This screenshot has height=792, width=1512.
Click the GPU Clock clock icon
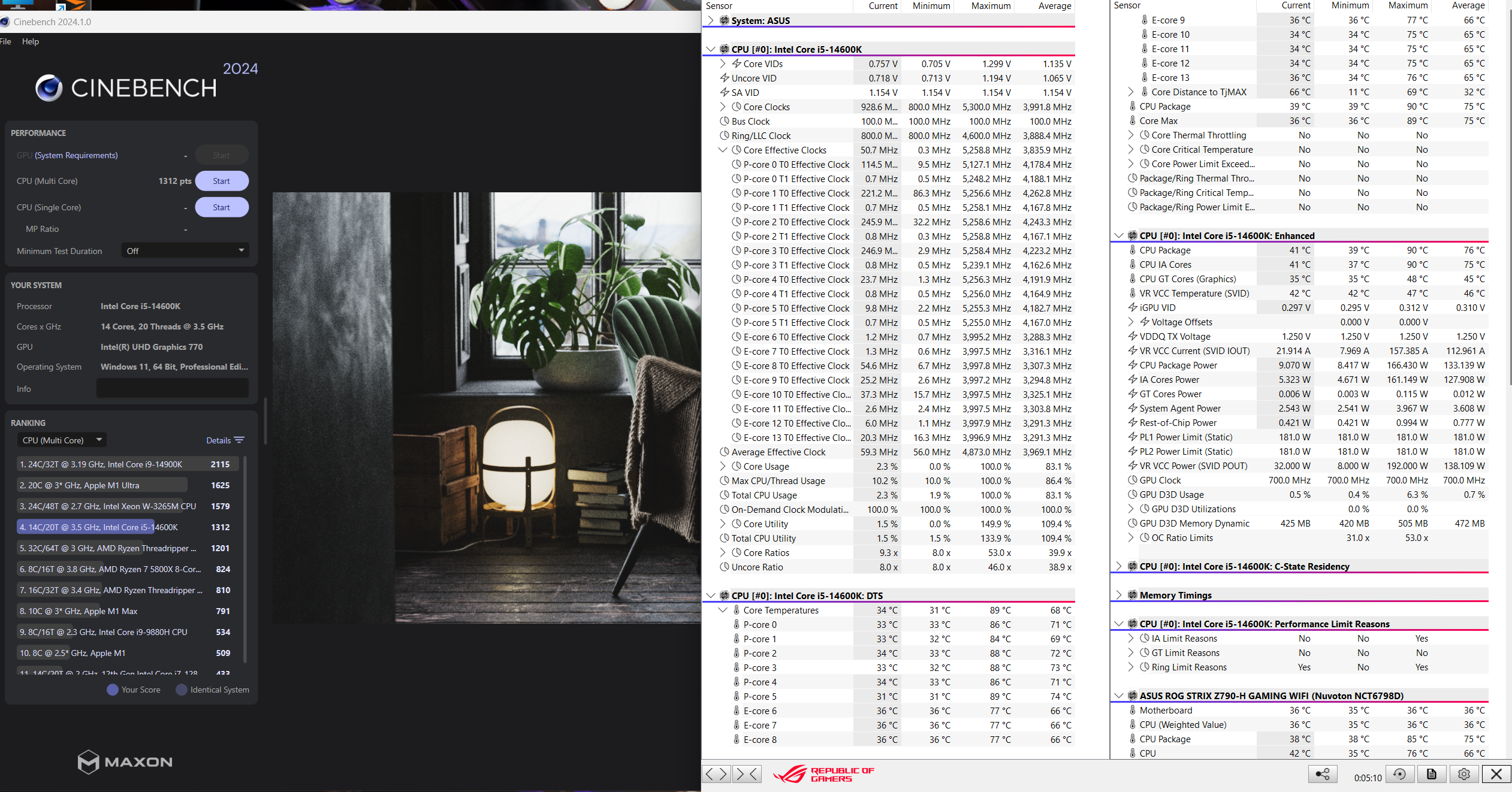pos(1133,480)
